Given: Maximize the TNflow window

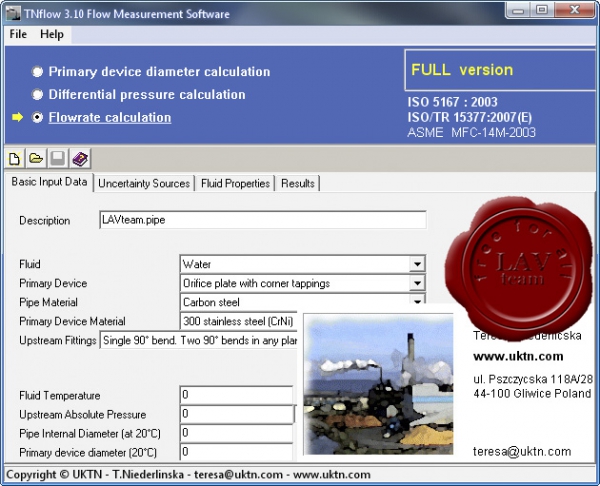Looking at the screenshot, I should pyautogui.click(x=541, y=10).
